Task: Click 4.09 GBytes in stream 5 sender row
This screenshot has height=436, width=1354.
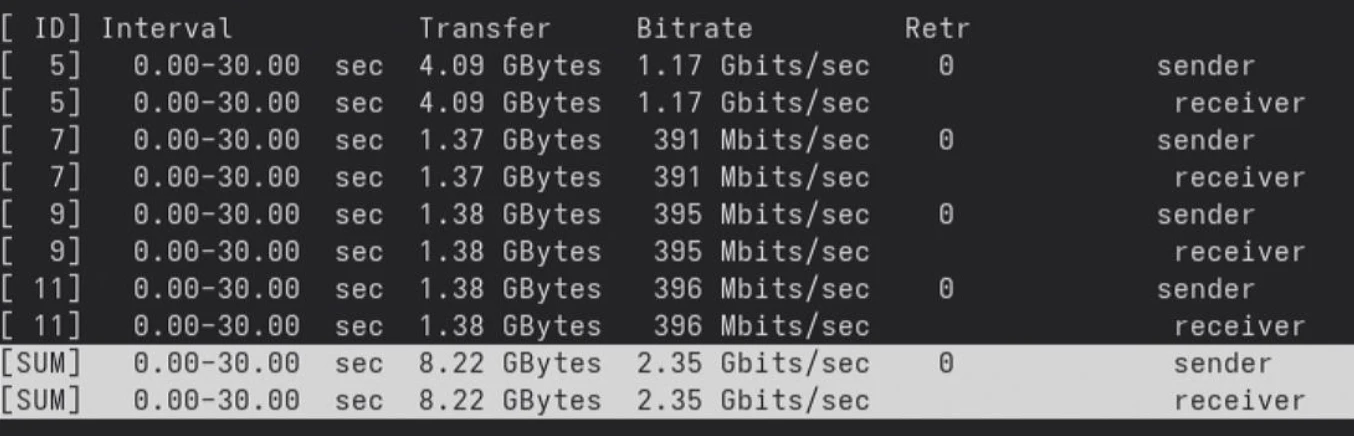Action: pos(510,66)
